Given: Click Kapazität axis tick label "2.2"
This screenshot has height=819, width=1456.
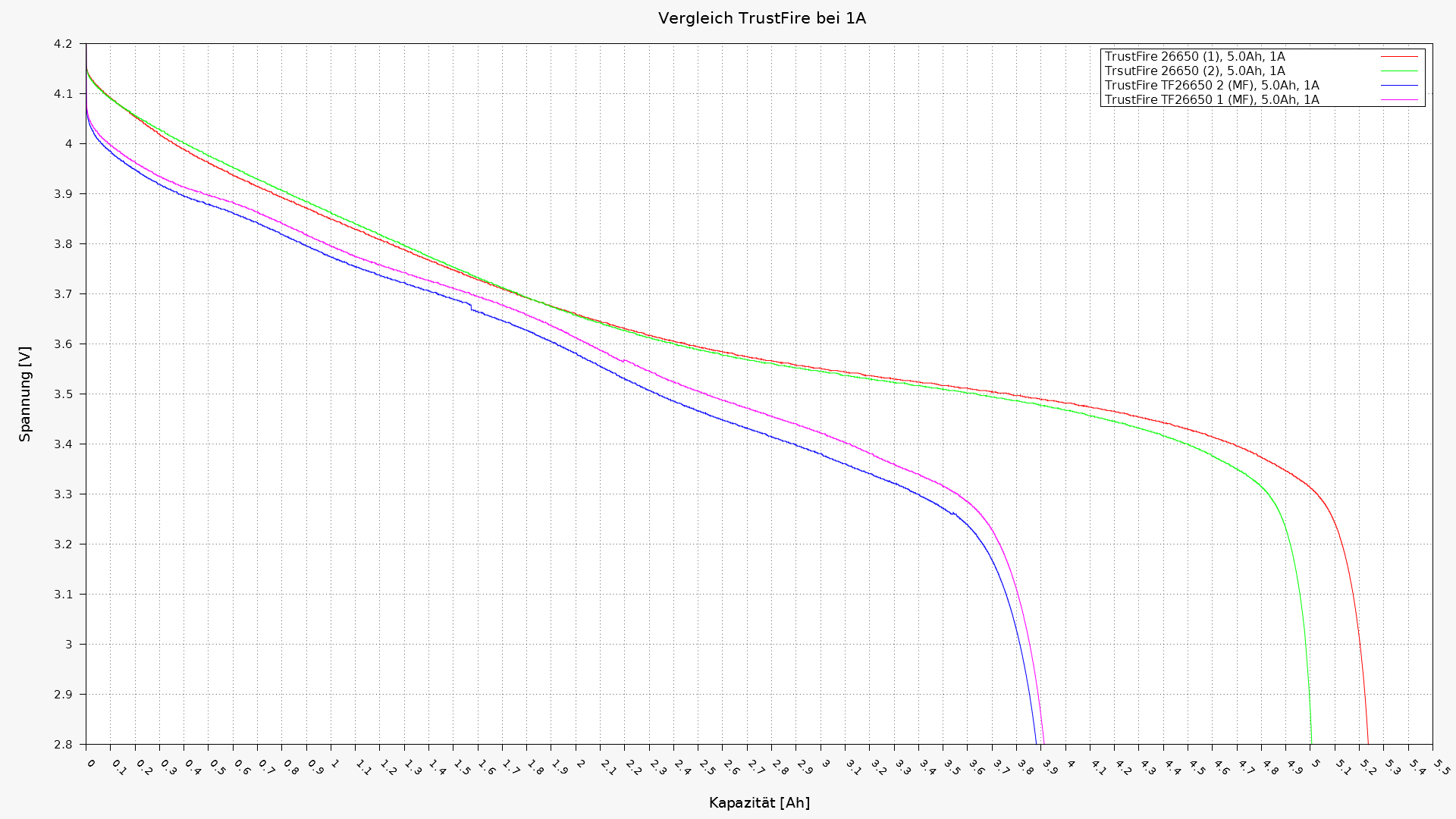Looking at the screenshot, I should 633,767.
